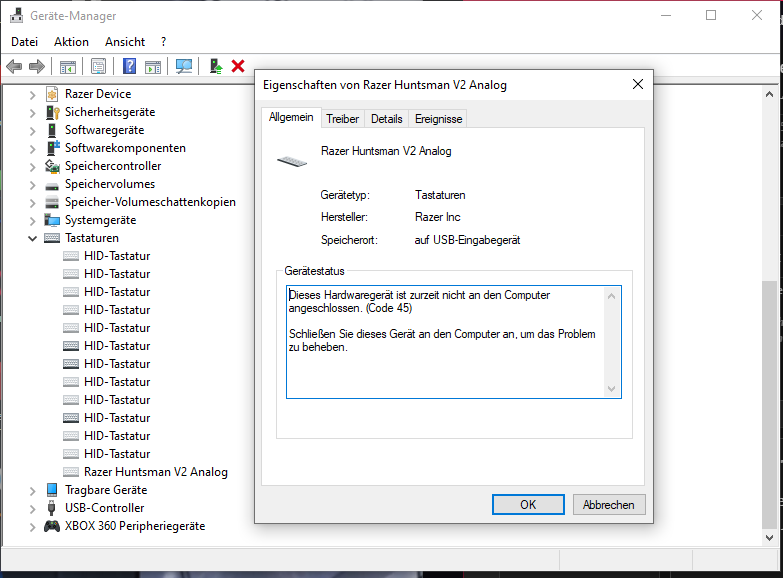This screenshot has height=578, width=783.
Task: Click the Tastaturen keyboard category icon
Action: click(x=52, y=238)
